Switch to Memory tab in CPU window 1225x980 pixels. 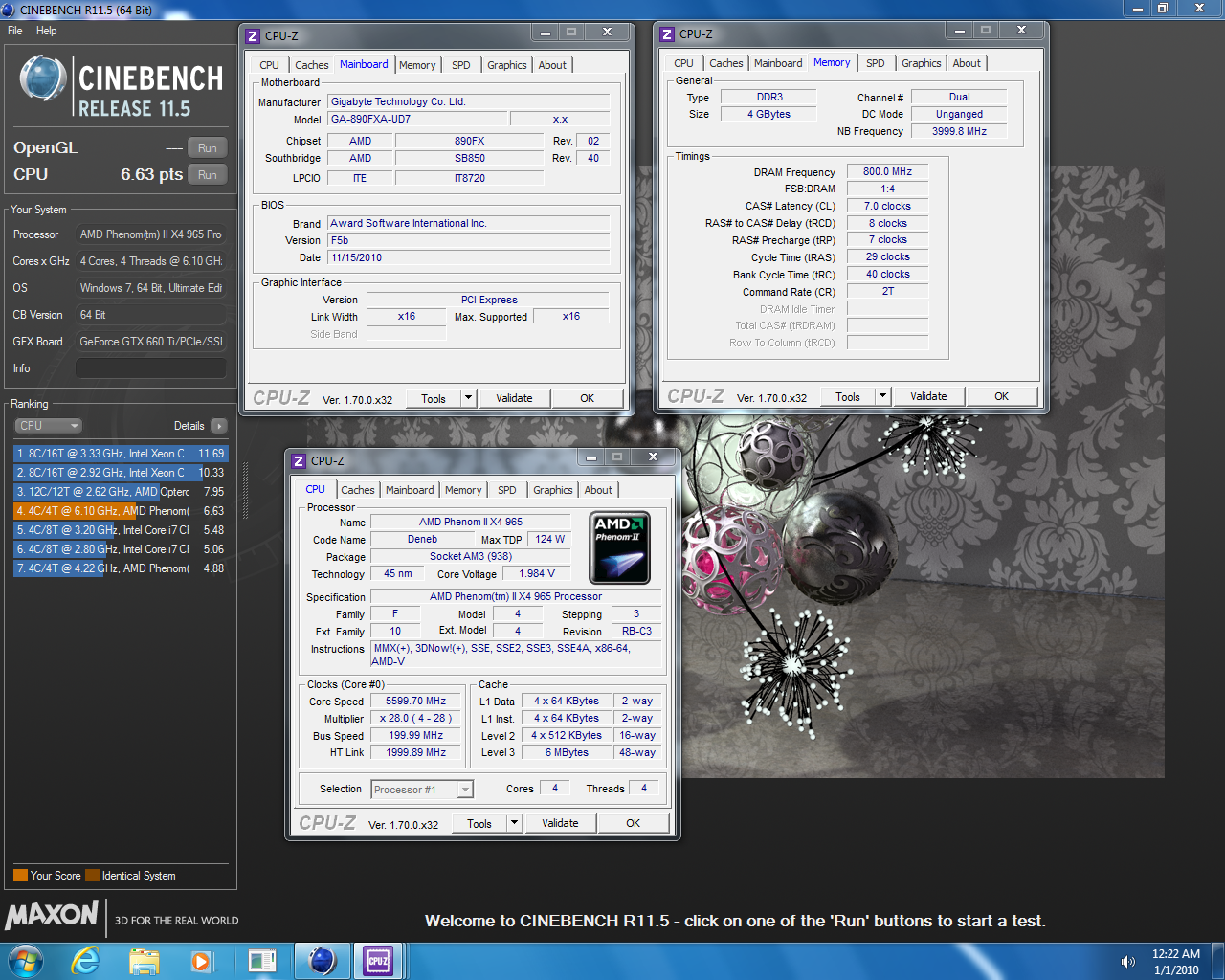tap(463, 490)
